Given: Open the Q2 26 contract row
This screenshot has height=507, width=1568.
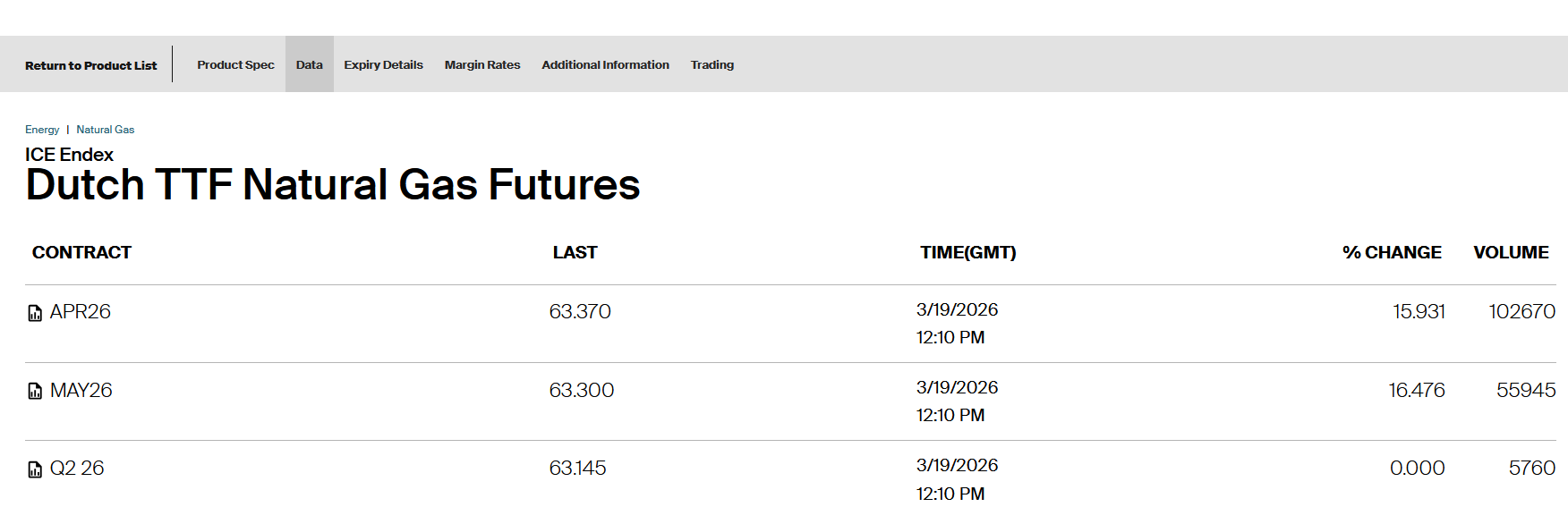Looking at the screenshot, I should coord(77,468).
